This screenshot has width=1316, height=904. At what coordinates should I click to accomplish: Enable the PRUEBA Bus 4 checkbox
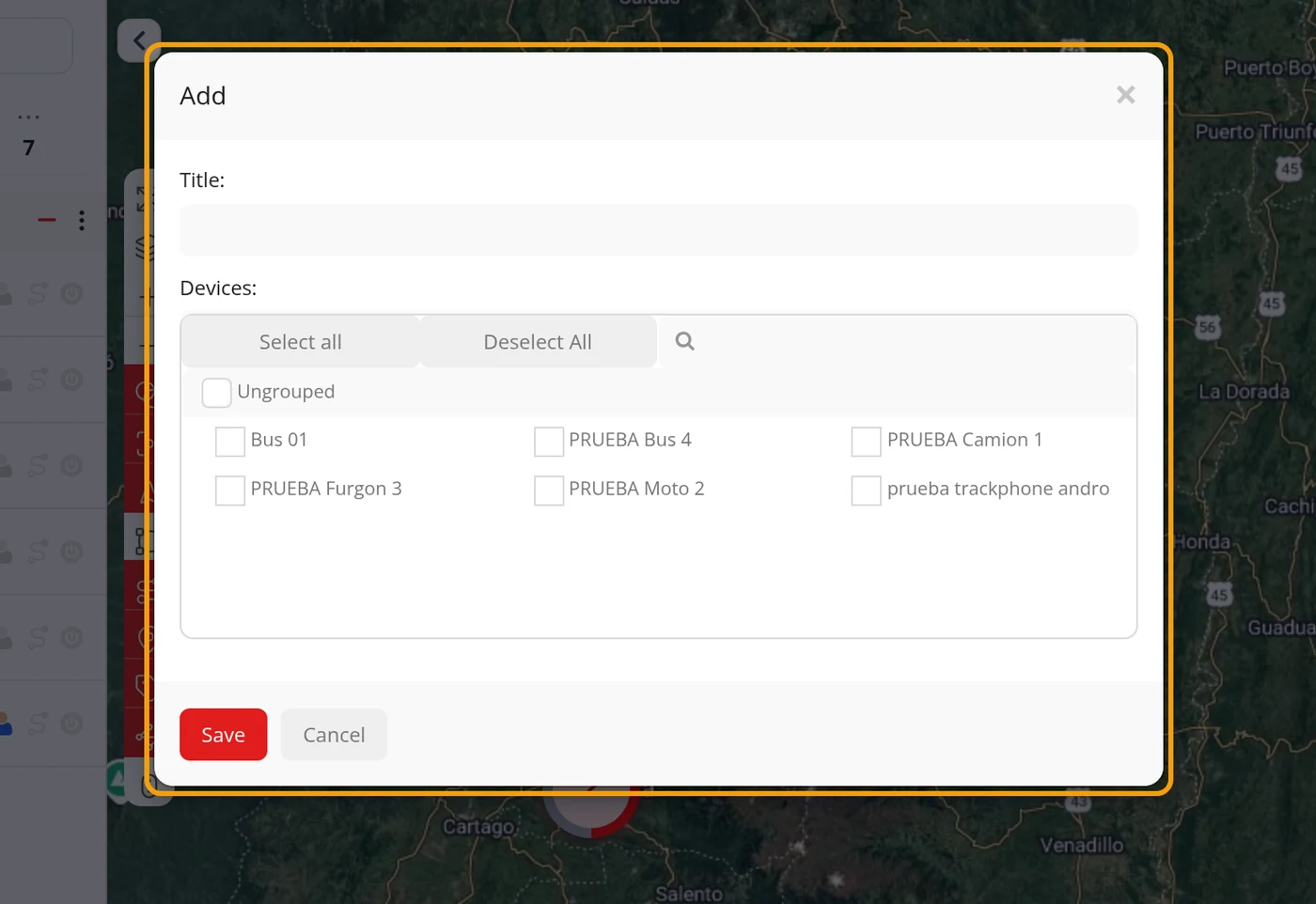point(549,442)
